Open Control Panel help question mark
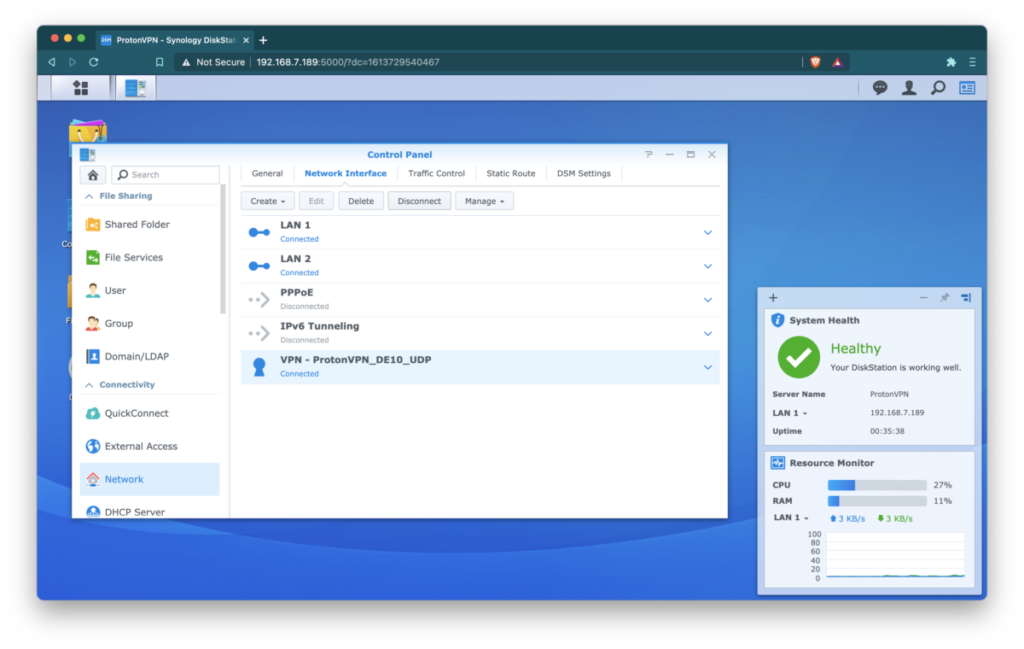The image size is (1024, 649). pyautogui.click(x=648, y=155)
